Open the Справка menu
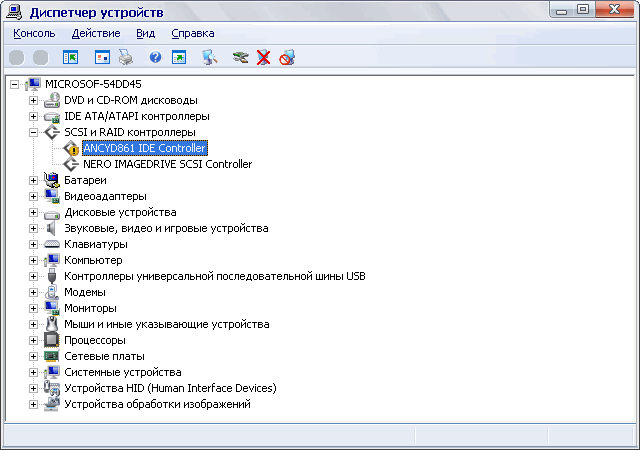Image resolution: width=640 pixels, height=450 pixels. tap(193, 33)
